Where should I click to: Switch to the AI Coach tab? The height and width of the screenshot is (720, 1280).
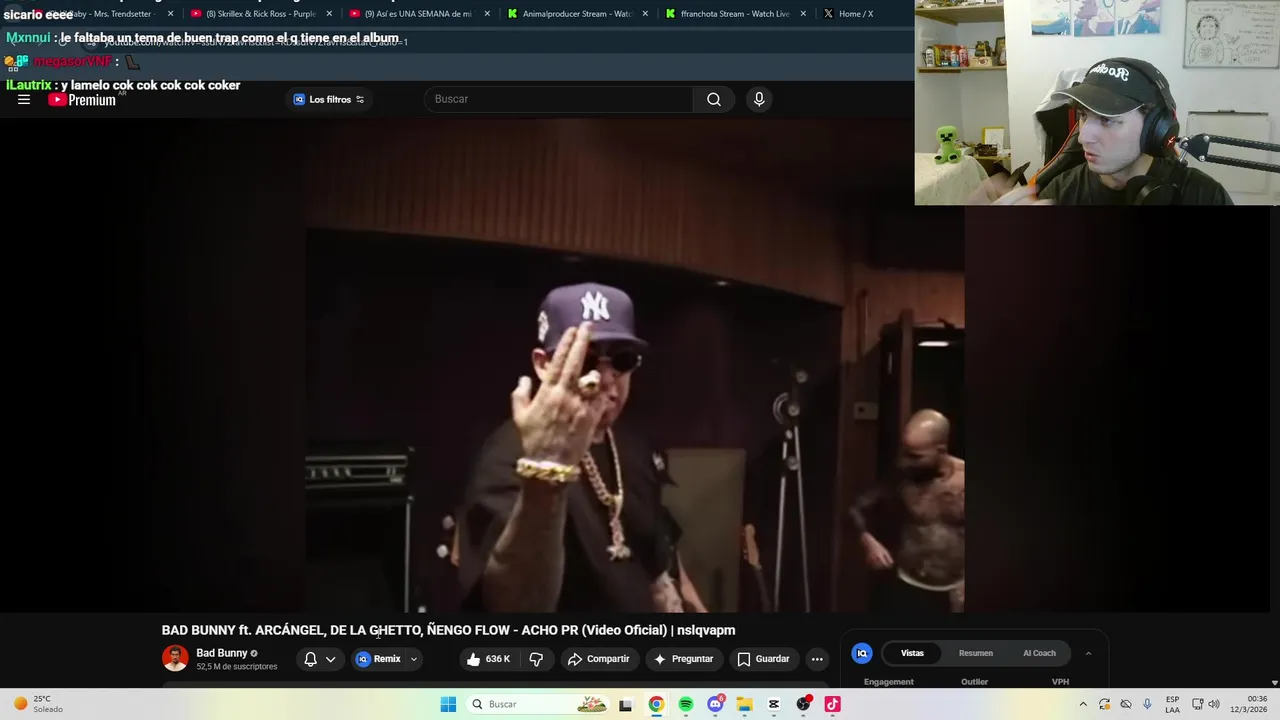1039,653
